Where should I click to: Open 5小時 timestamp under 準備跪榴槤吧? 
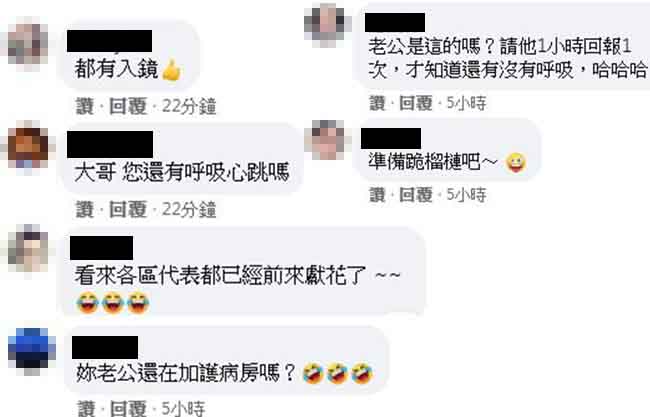coord(466,195)
